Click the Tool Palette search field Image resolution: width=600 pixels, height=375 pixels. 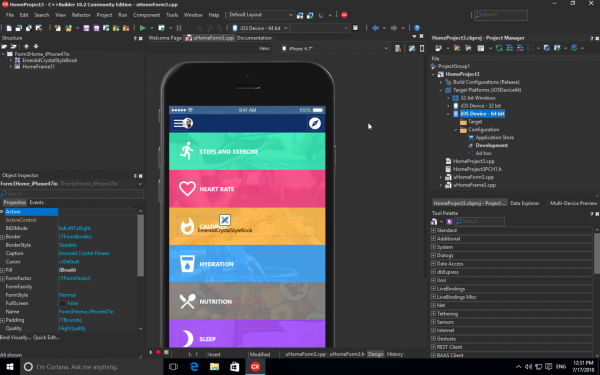click(479, 221)
